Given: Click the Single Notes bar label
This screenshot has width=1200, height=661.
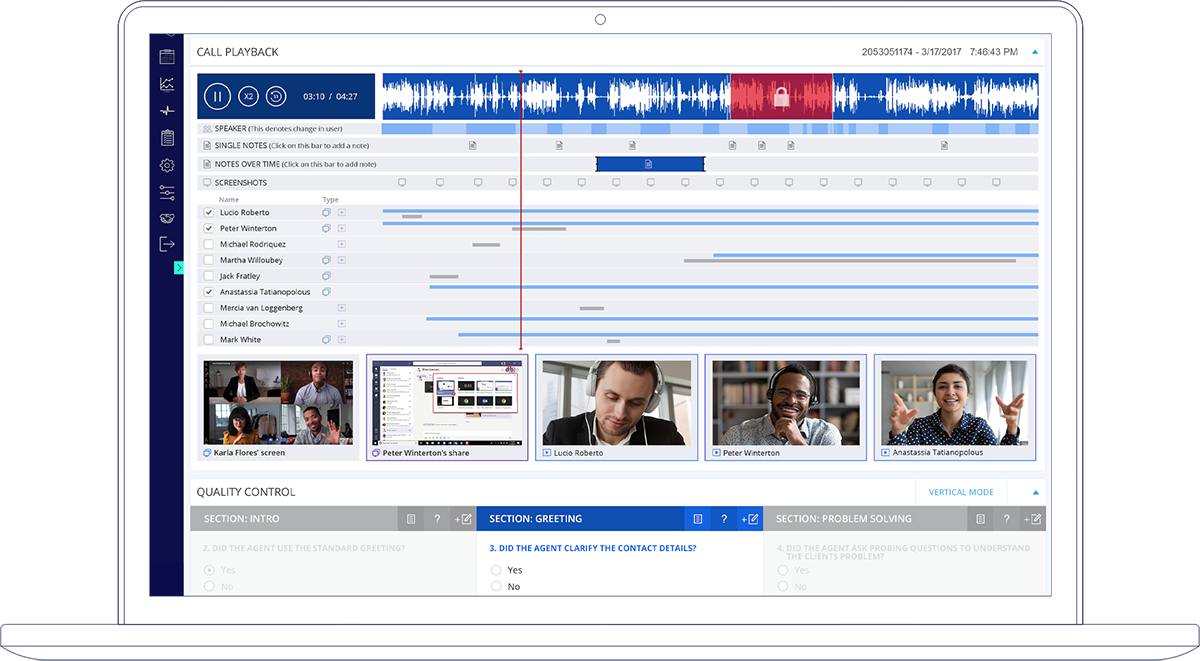Looking at the screenshot, I should tap(241, 146).
